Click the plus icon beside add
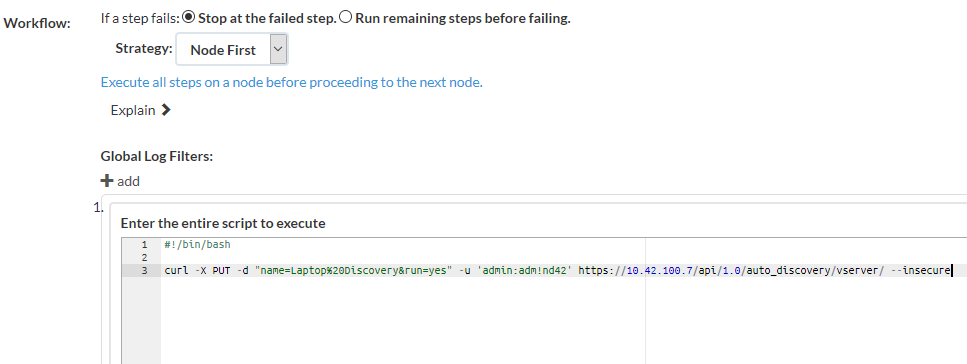 (107, 181)
